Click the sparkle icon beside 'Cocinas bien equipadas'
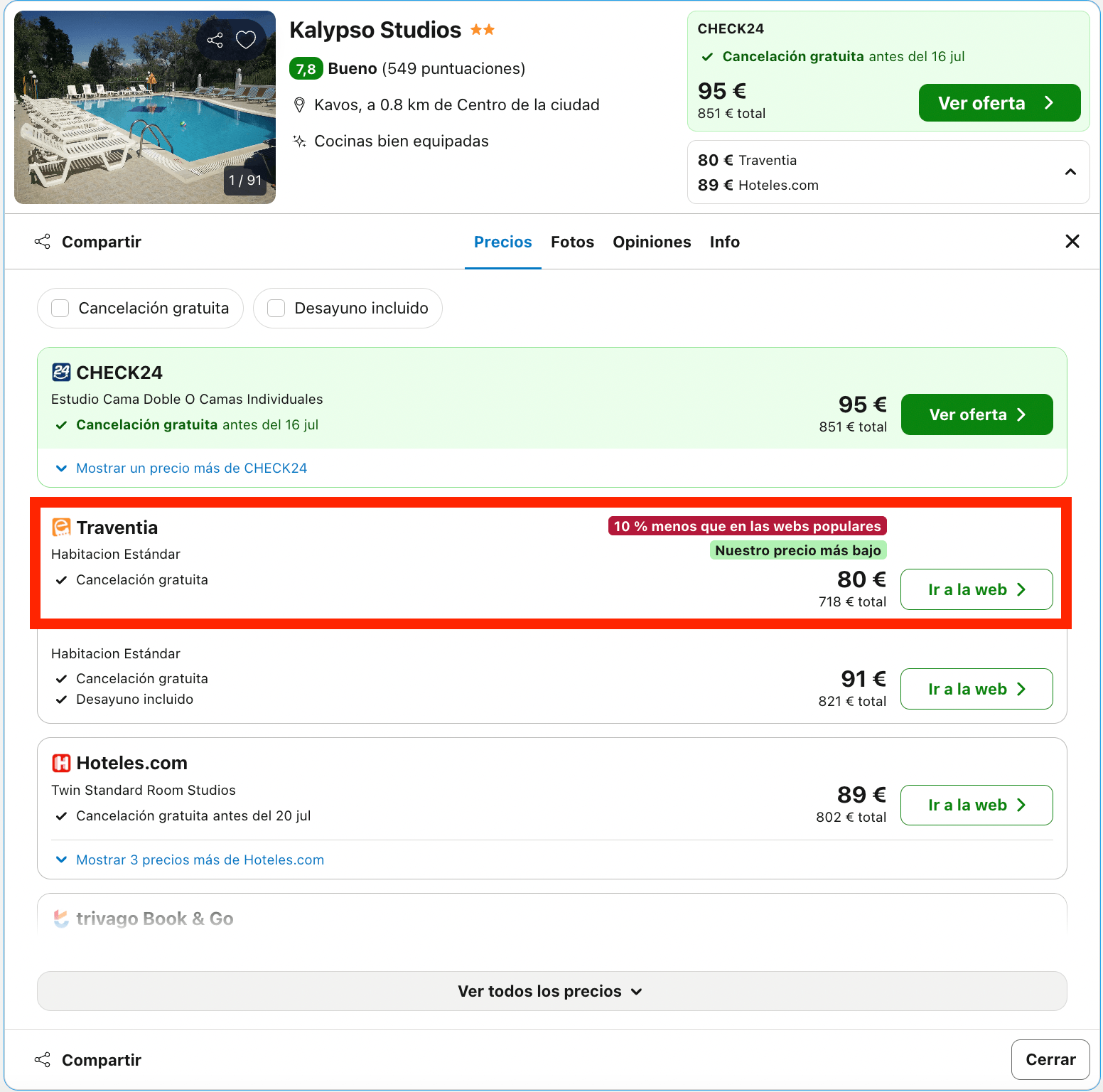Screen dimensions: 1103x1092 [x=300, y=141]
